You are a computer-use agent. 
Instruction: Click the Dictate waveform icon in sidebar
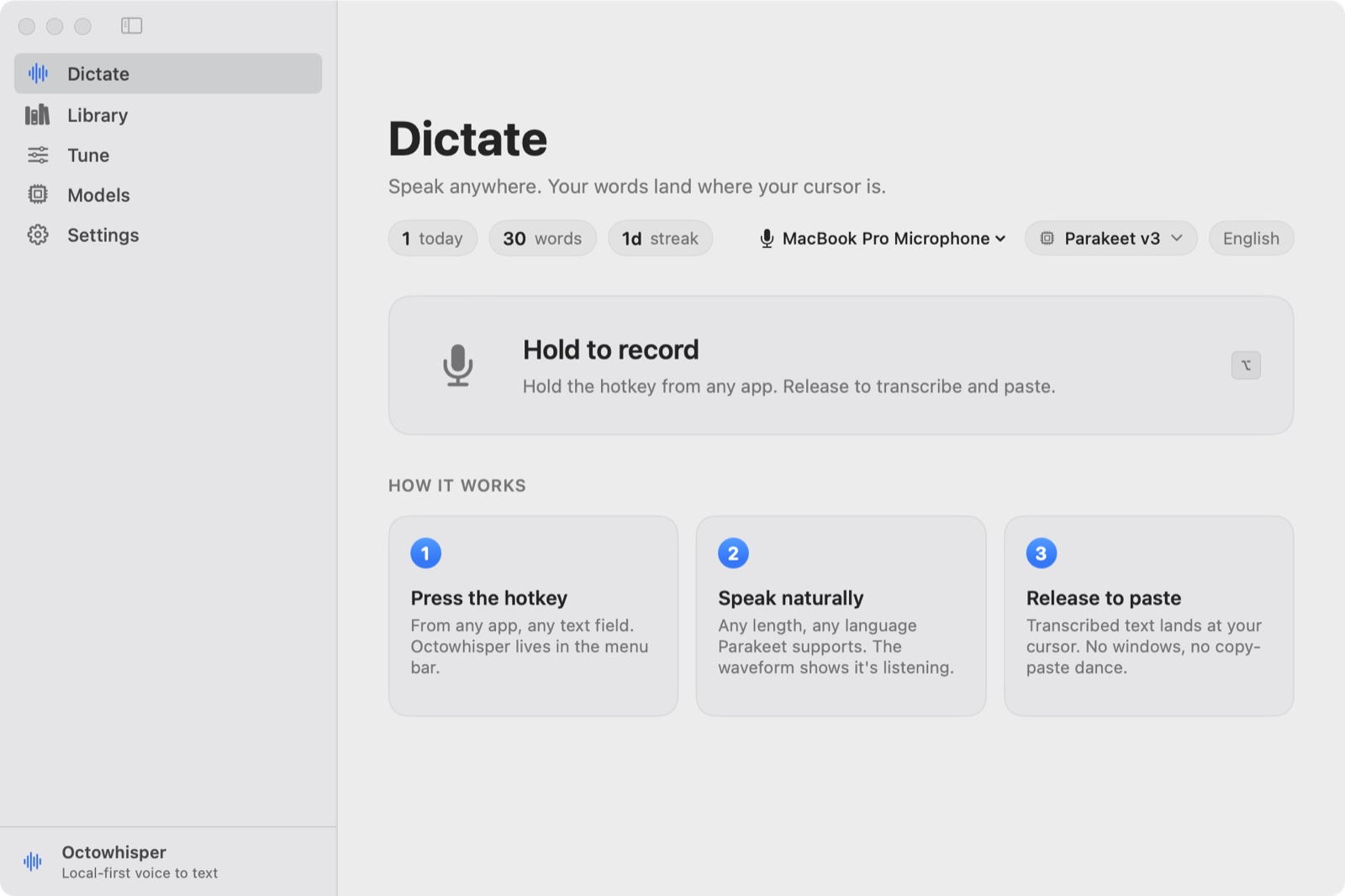coord(38,74)
